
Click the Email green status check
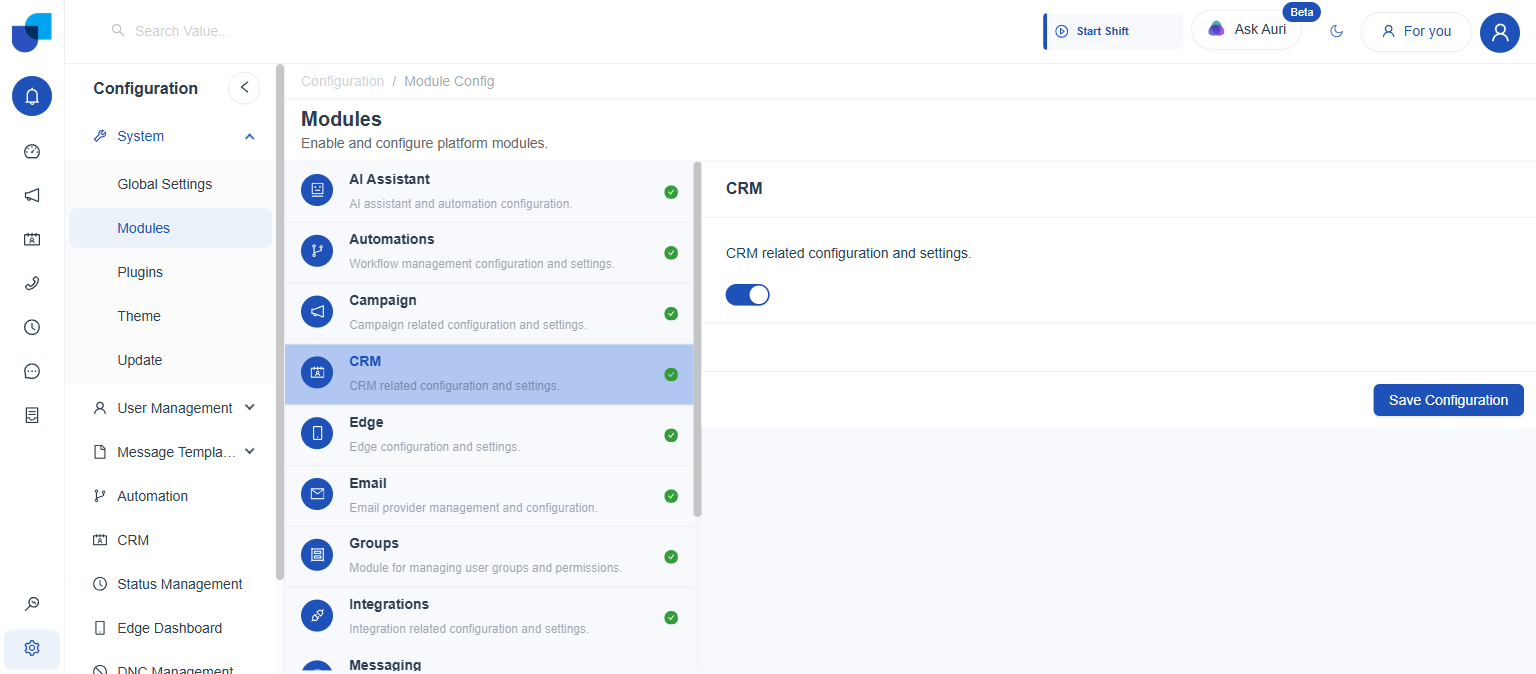tap(671, 496)
